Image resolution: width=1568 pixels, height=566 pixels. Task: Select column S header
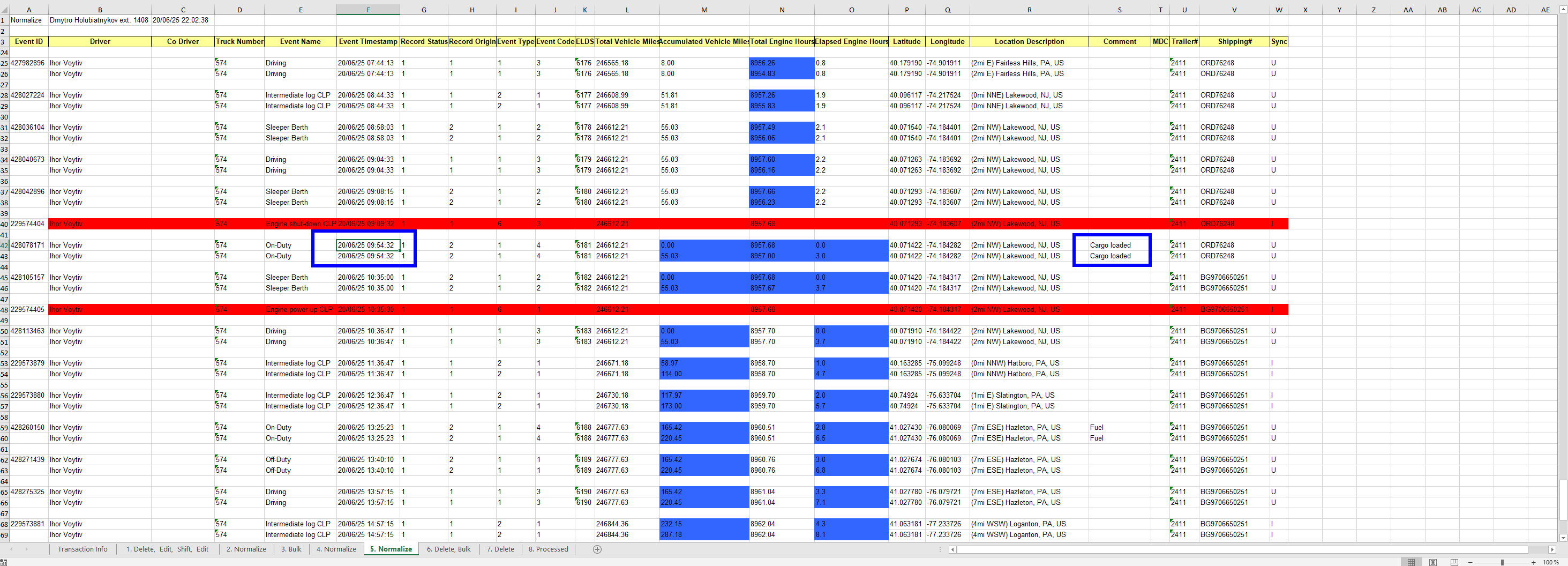tap(1120, 10)
